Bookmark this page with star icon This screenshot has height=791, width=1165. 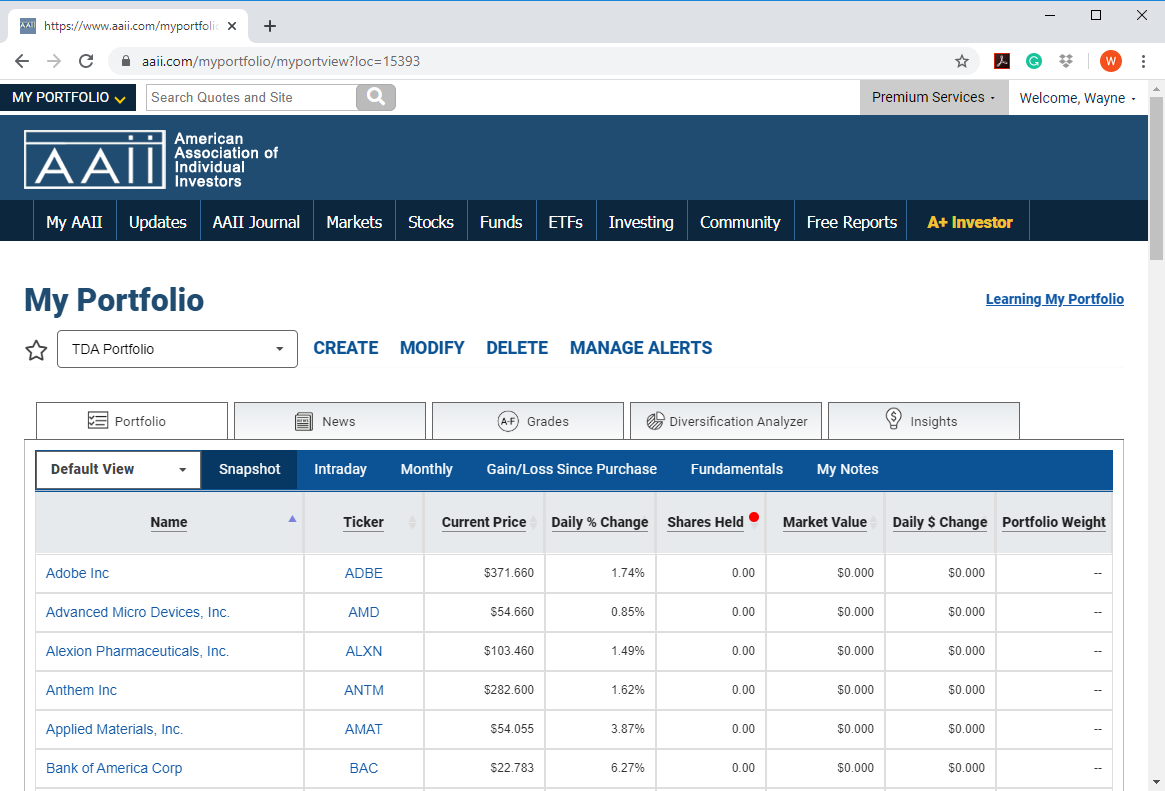click(962, 61)
